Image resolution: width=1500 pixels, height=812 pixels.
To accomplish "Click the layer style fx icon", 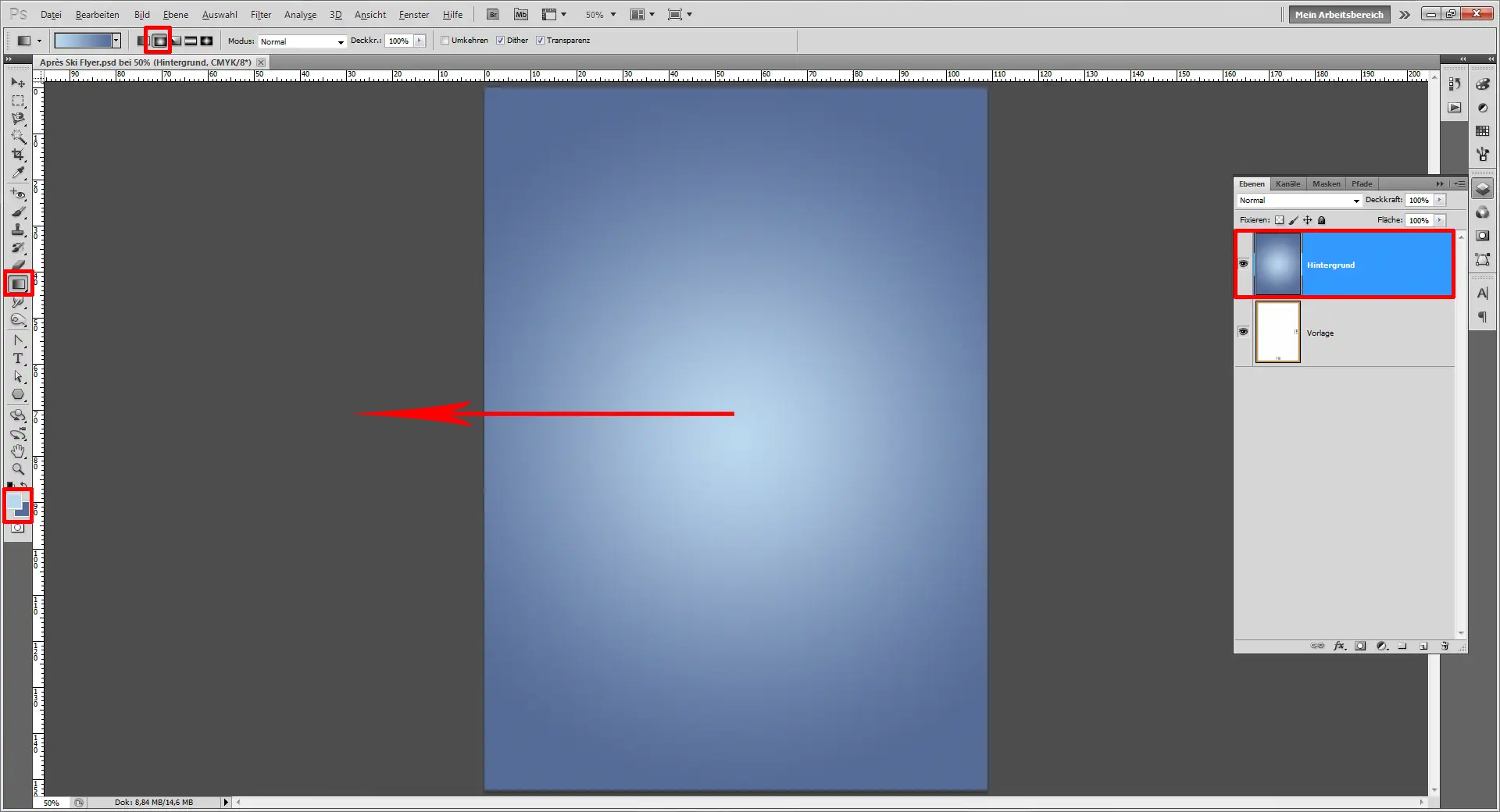I will (1339, 646).
